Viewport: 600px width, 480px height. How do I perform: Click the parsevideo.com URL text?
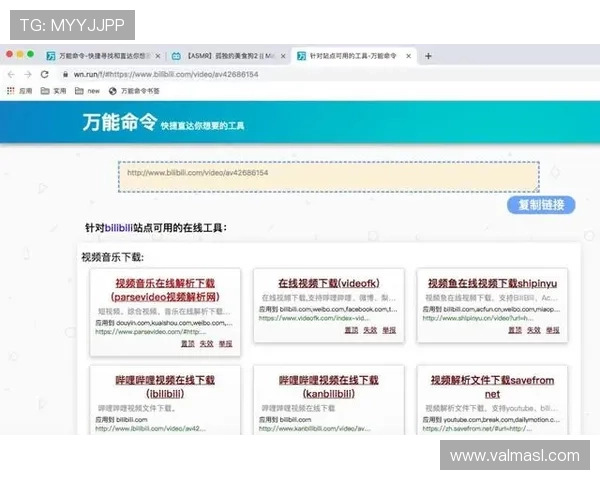tap(151, 331)
